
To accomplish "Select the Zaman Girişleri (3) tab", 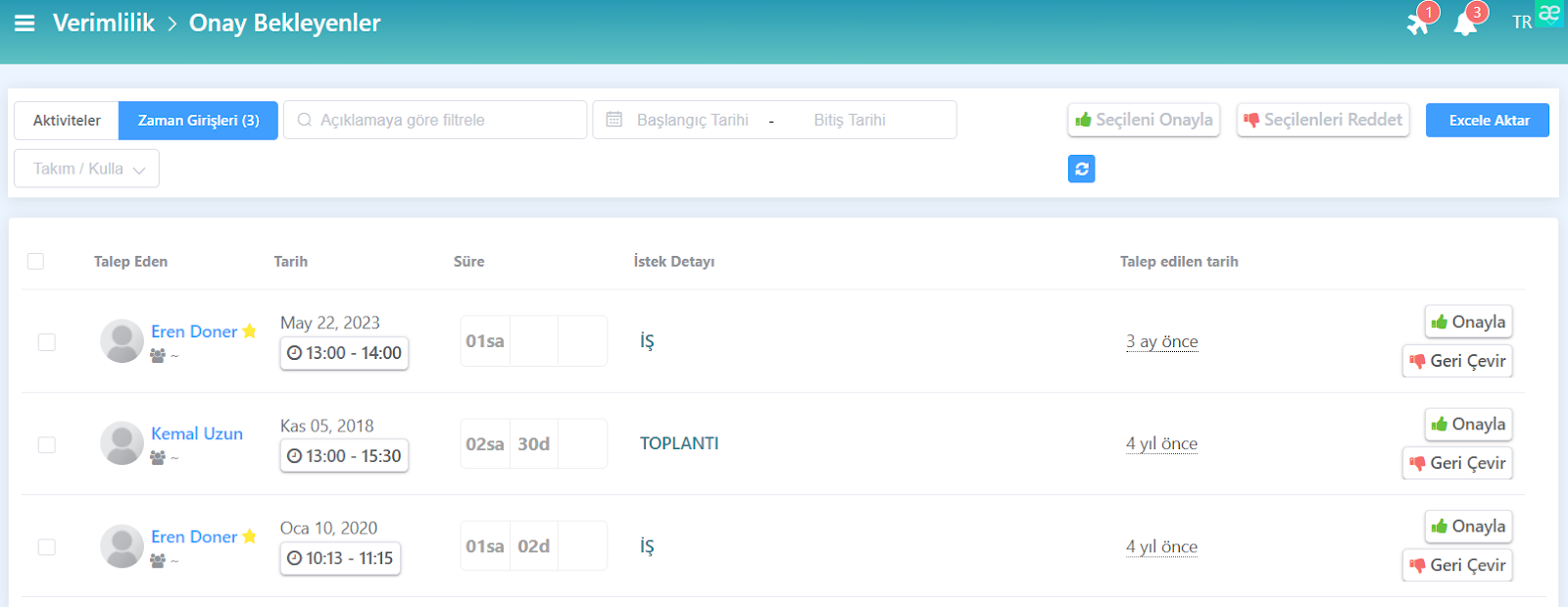I will click(x=198, y=121).
